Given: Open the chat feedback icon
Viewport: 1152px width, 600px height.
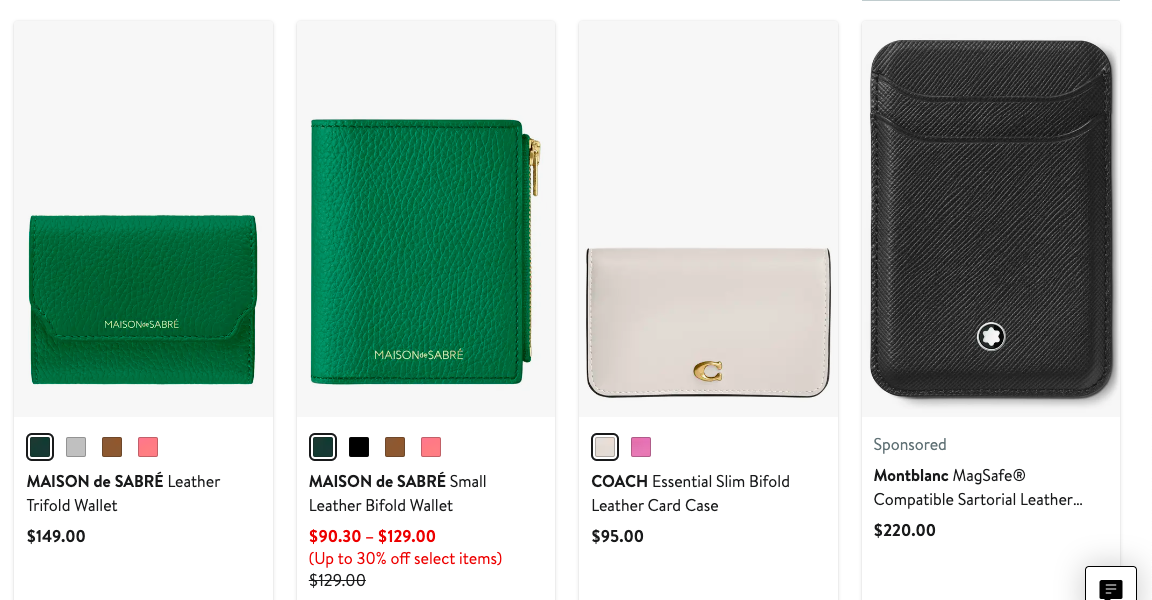Looking at the screenshot, I should click(x=1110, y=589).
